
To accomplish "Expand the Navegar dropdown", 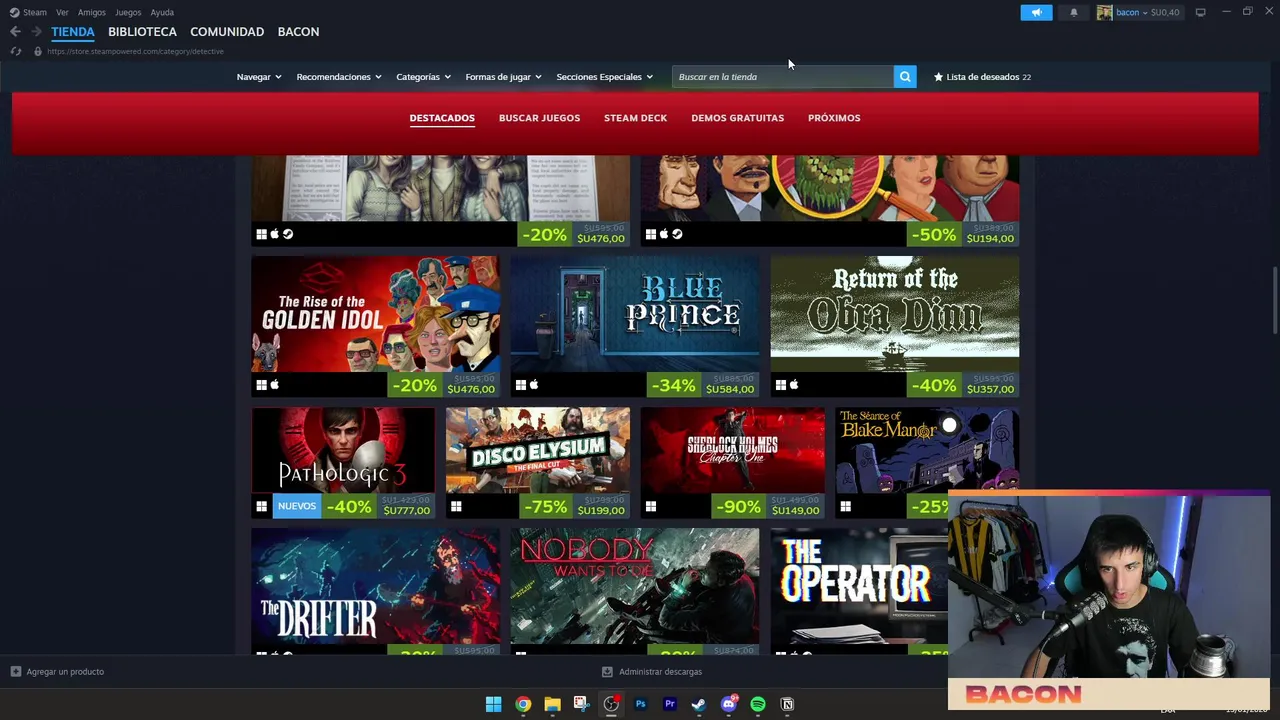I will 259,77.
